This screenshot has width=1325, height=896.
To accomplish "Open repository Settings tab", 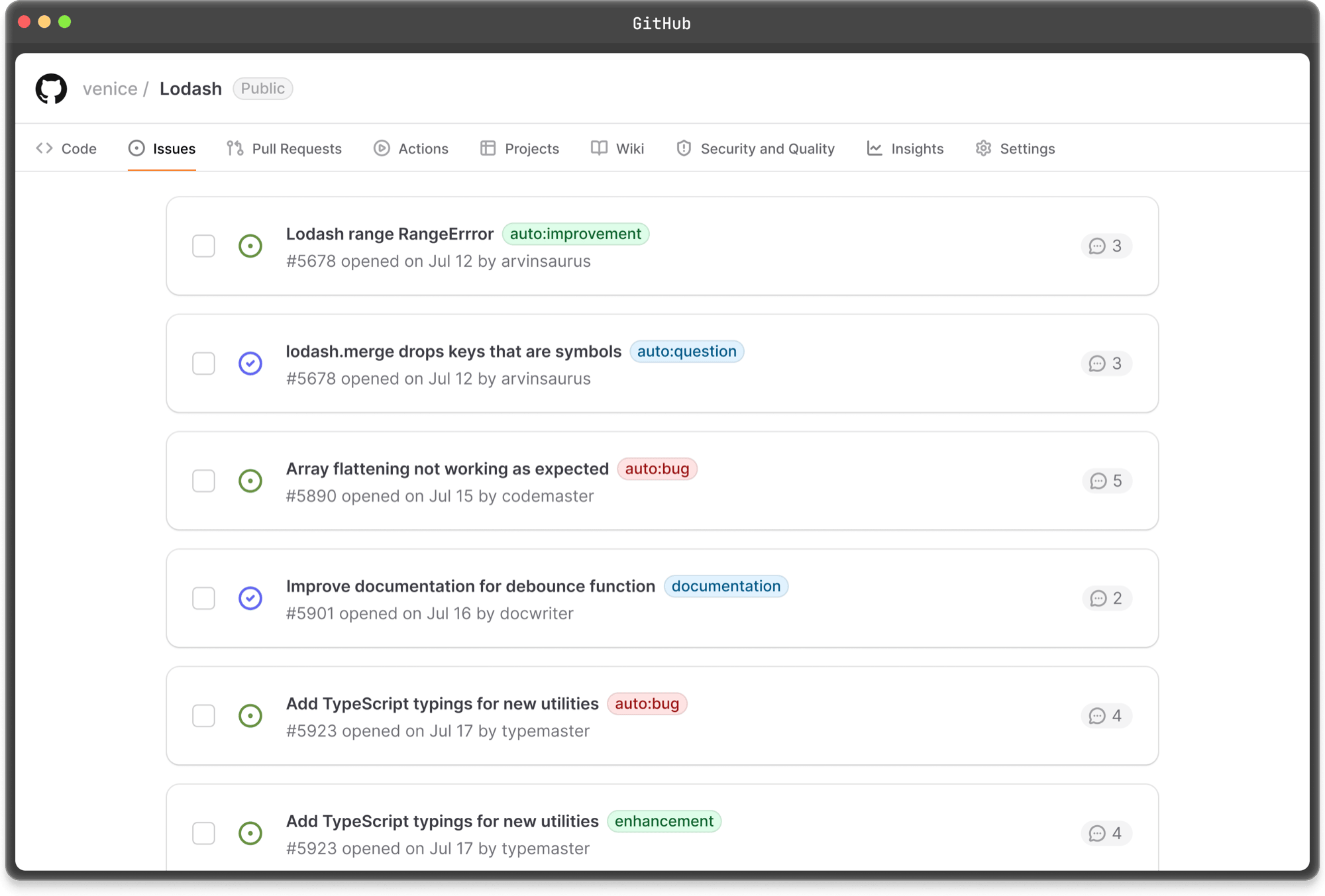I will point(1015,148).
